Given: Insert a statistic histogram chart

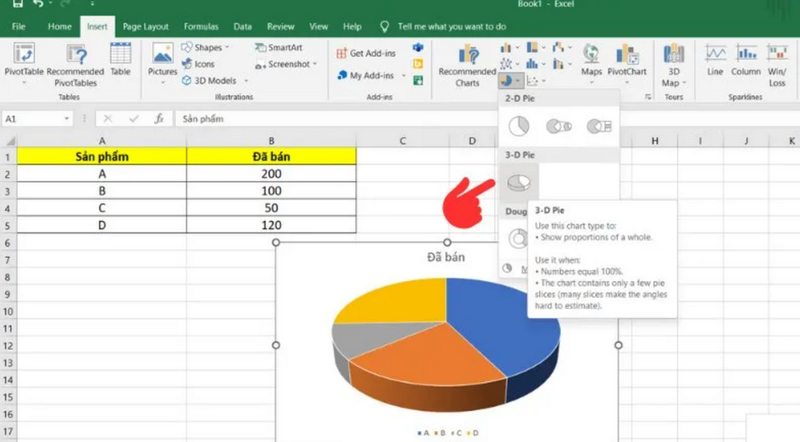Looking at the screenshot, I should tap(535, 64).
